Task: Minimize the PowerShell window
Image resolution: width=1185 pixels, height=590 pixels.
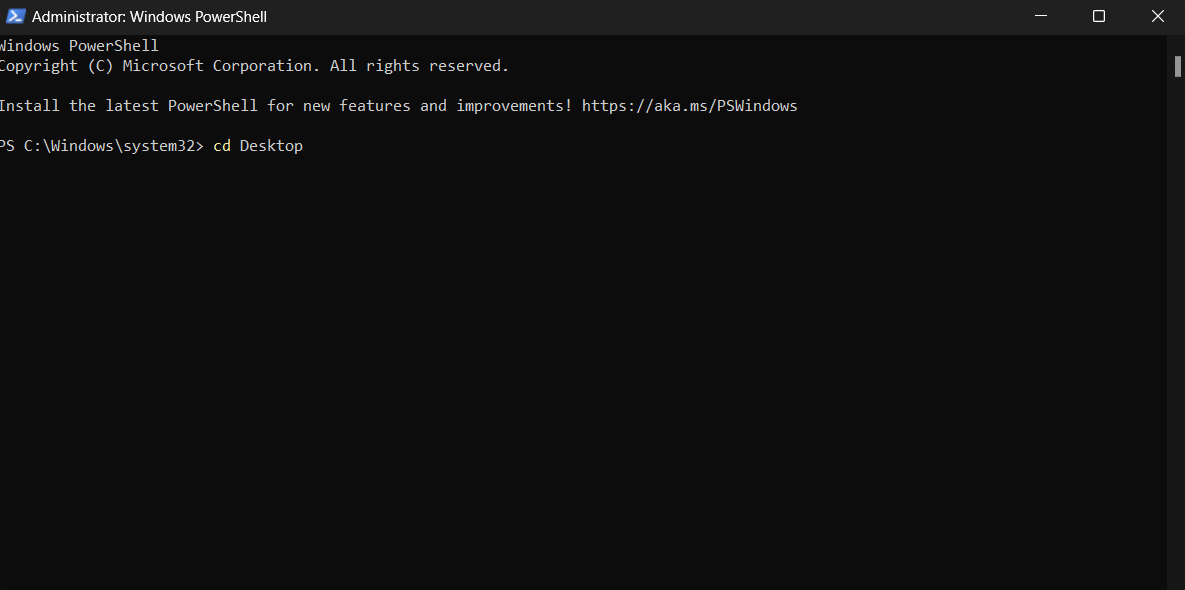Action: pos(1040,16)
